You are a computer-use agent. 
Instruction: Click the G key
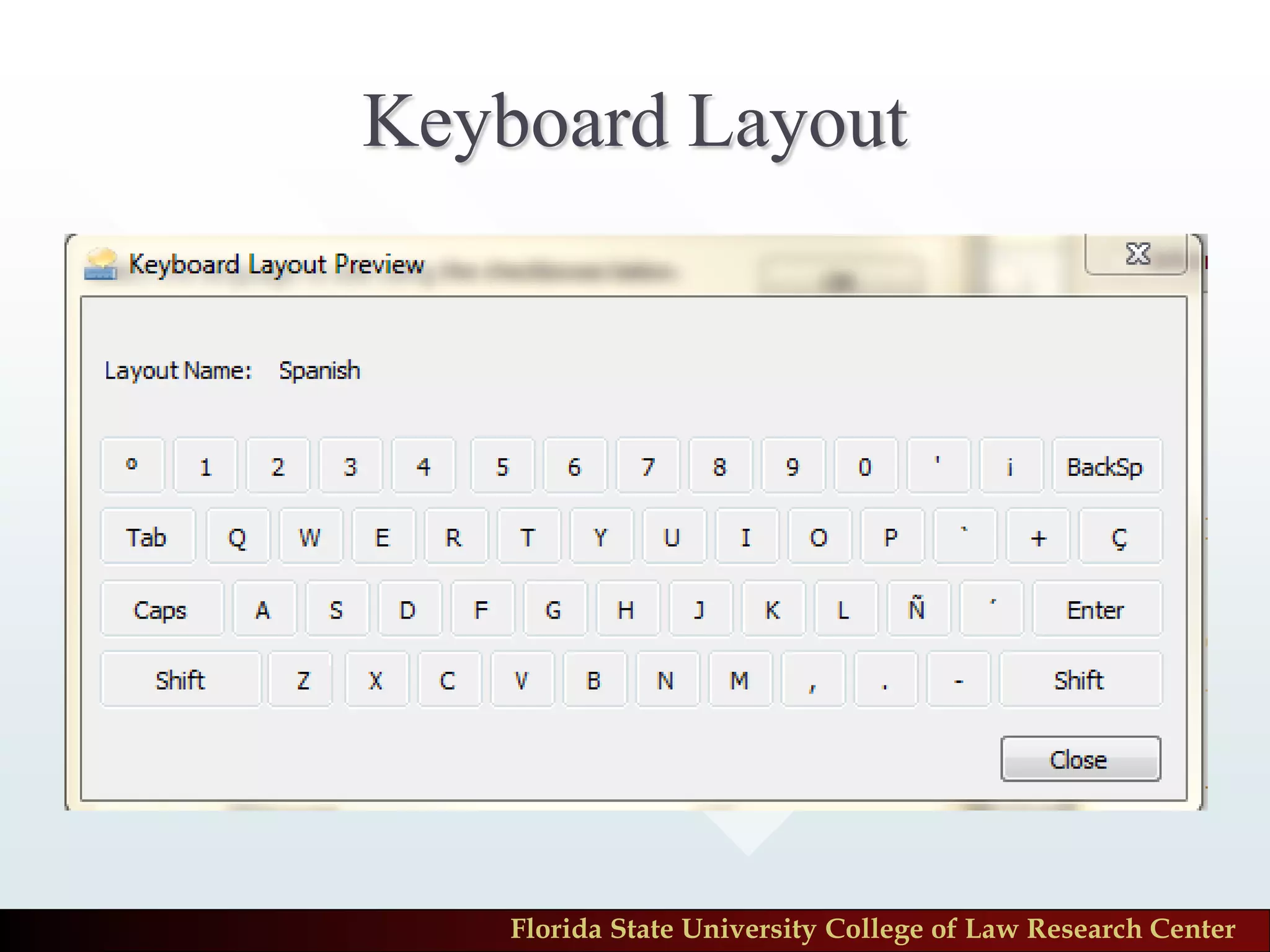click(x=554, y=609)
